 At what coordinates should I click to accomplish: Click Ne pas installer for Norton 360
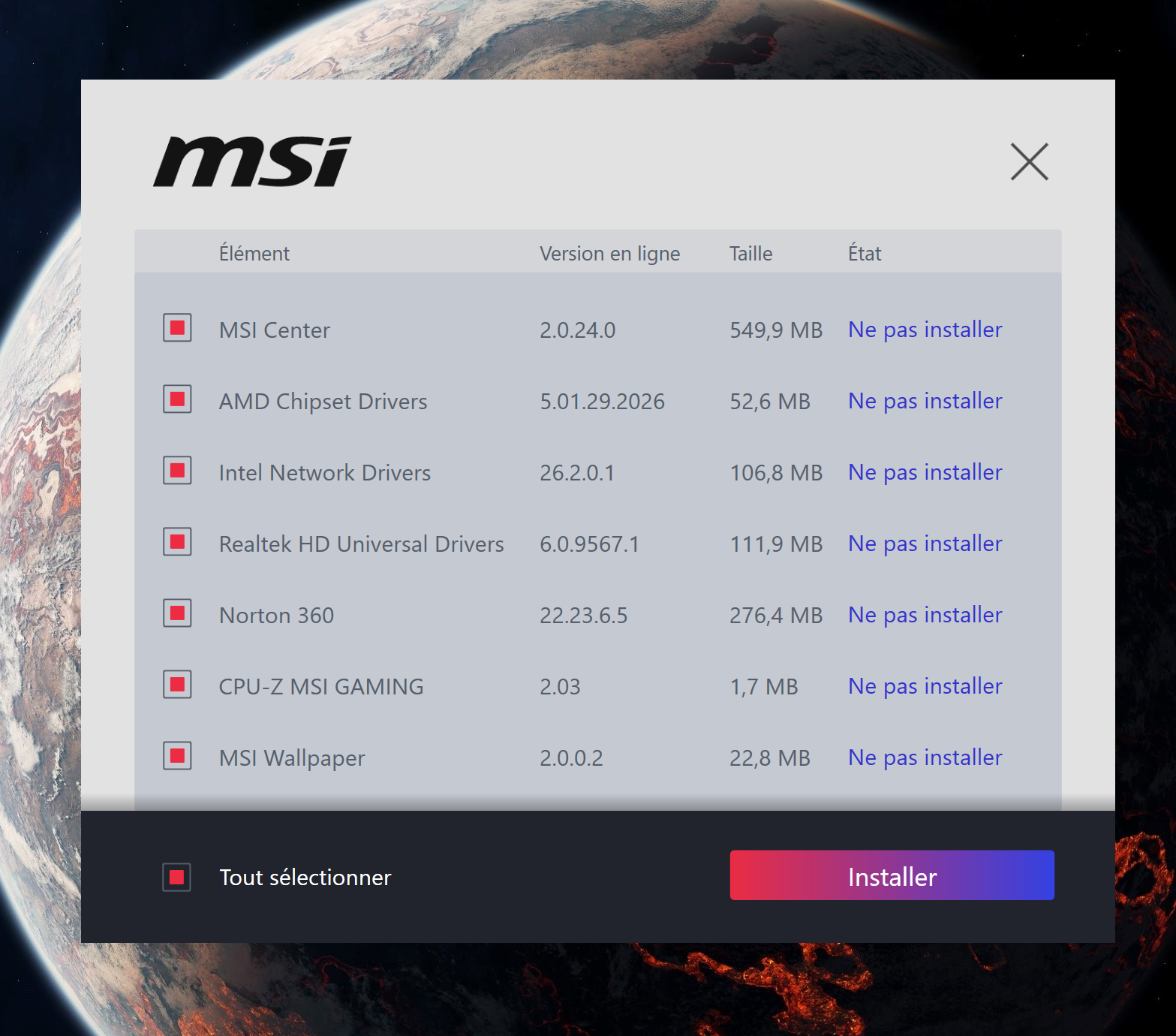coord(925,615)
